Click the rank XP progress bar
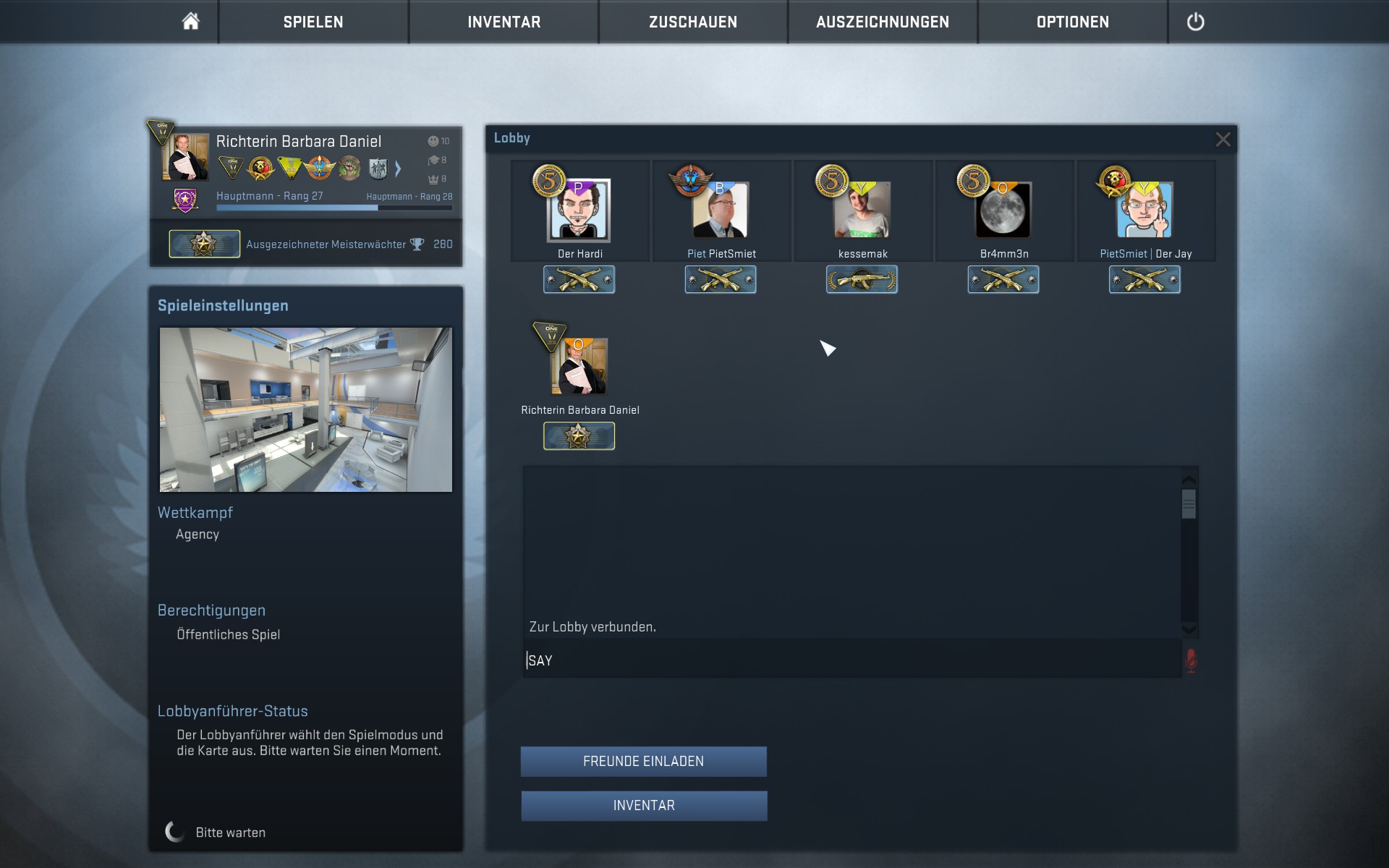The width and height of the screenshot is (1389, 868). [x=334, y=208]
